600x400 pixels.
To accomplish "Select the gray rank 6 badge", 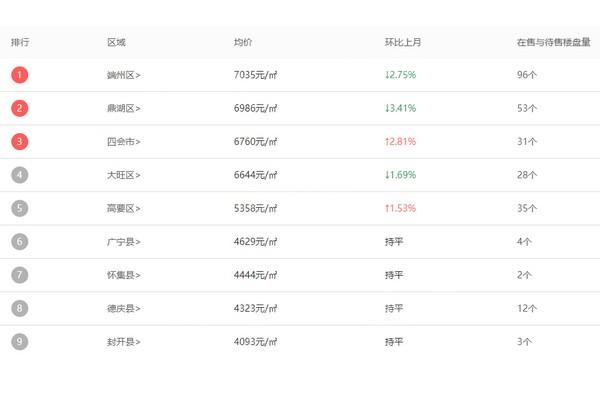I will pyautogui.click(x=20, y=242).
